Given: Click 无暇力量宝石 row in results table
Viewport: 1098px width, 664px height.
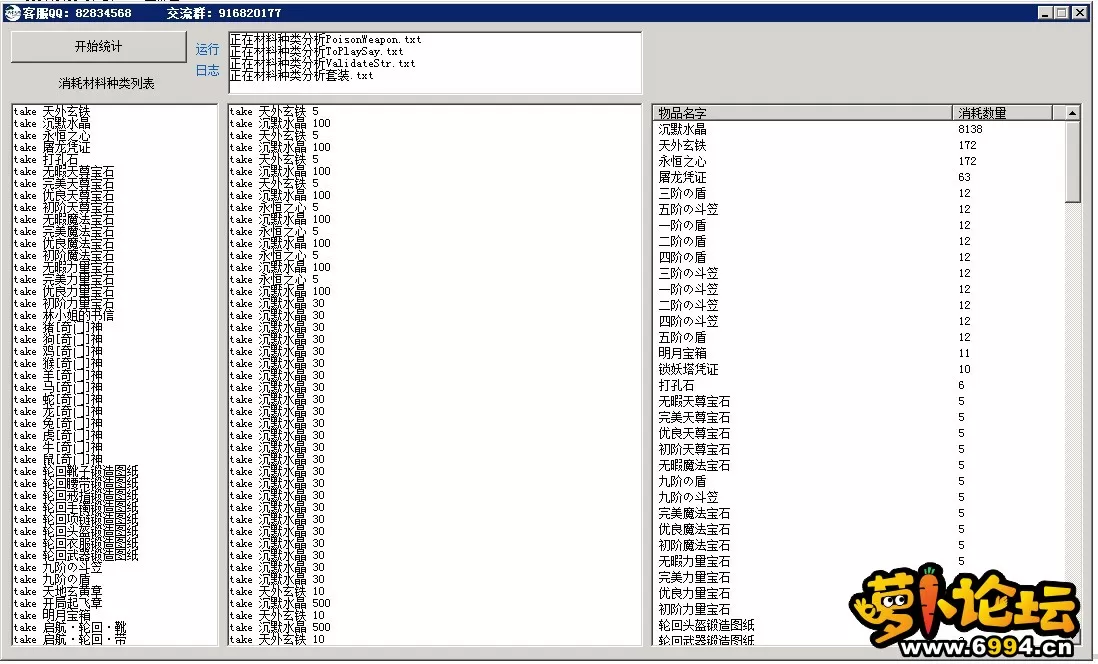Looking at the screenshot, I should point(859,562).
